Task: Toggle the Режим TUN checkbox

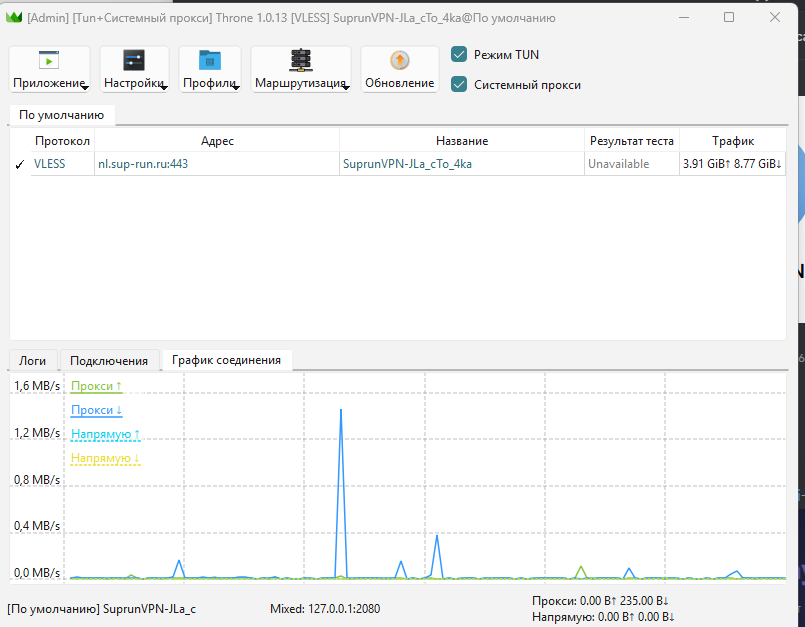Action: (459, 54)
